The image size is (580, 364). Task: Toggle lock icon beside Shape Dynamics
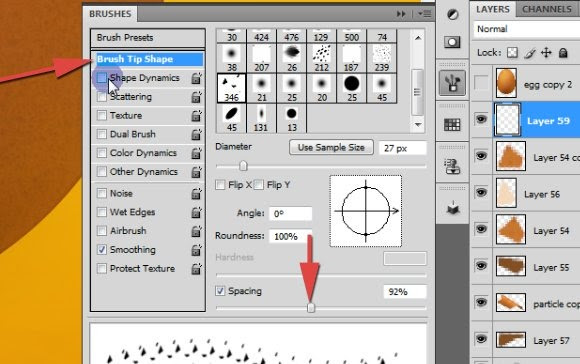tap(196, 78)
